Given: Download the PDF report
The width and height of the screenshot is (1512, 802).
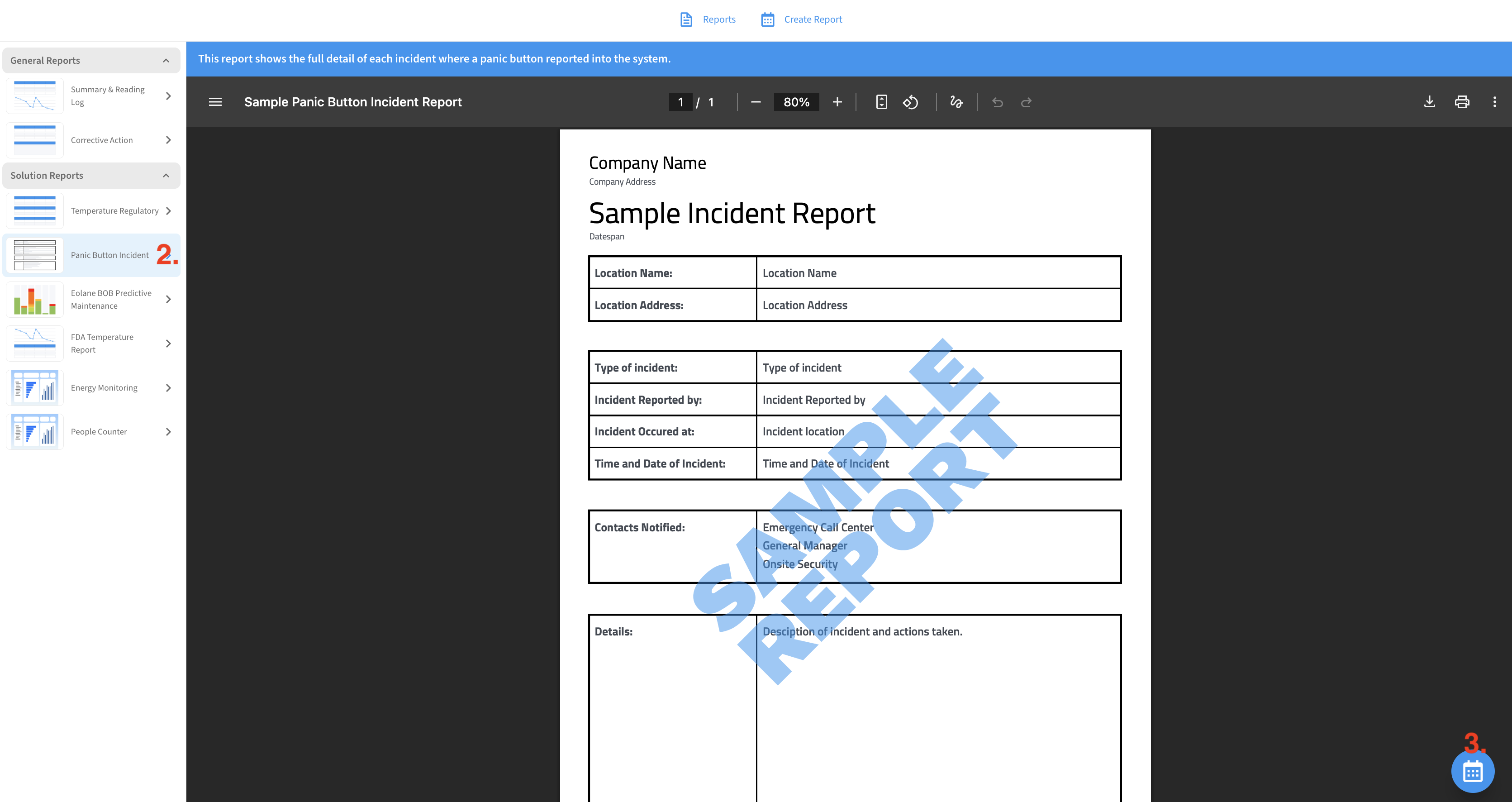Looking at the screenshot, I should (1429, 102).
